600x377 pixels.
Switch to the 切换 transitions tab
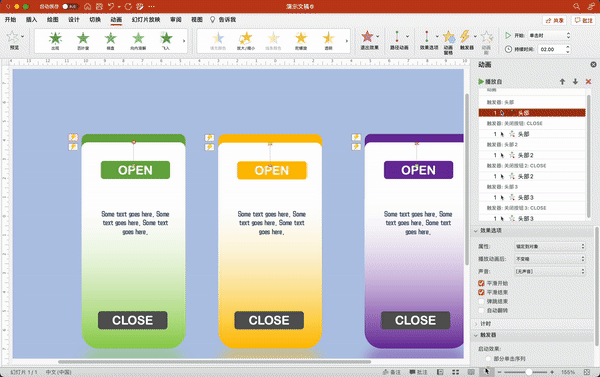point(95,20)
